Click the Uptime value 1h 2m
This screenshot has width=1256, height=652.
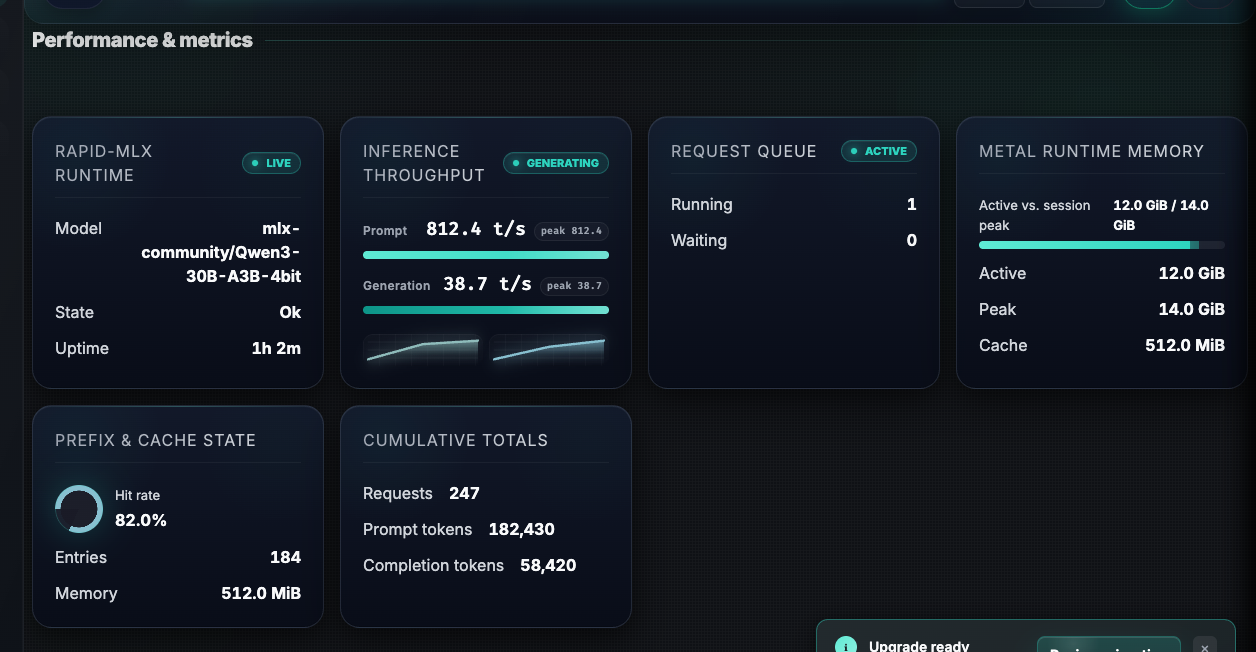(x=276, y=348)
